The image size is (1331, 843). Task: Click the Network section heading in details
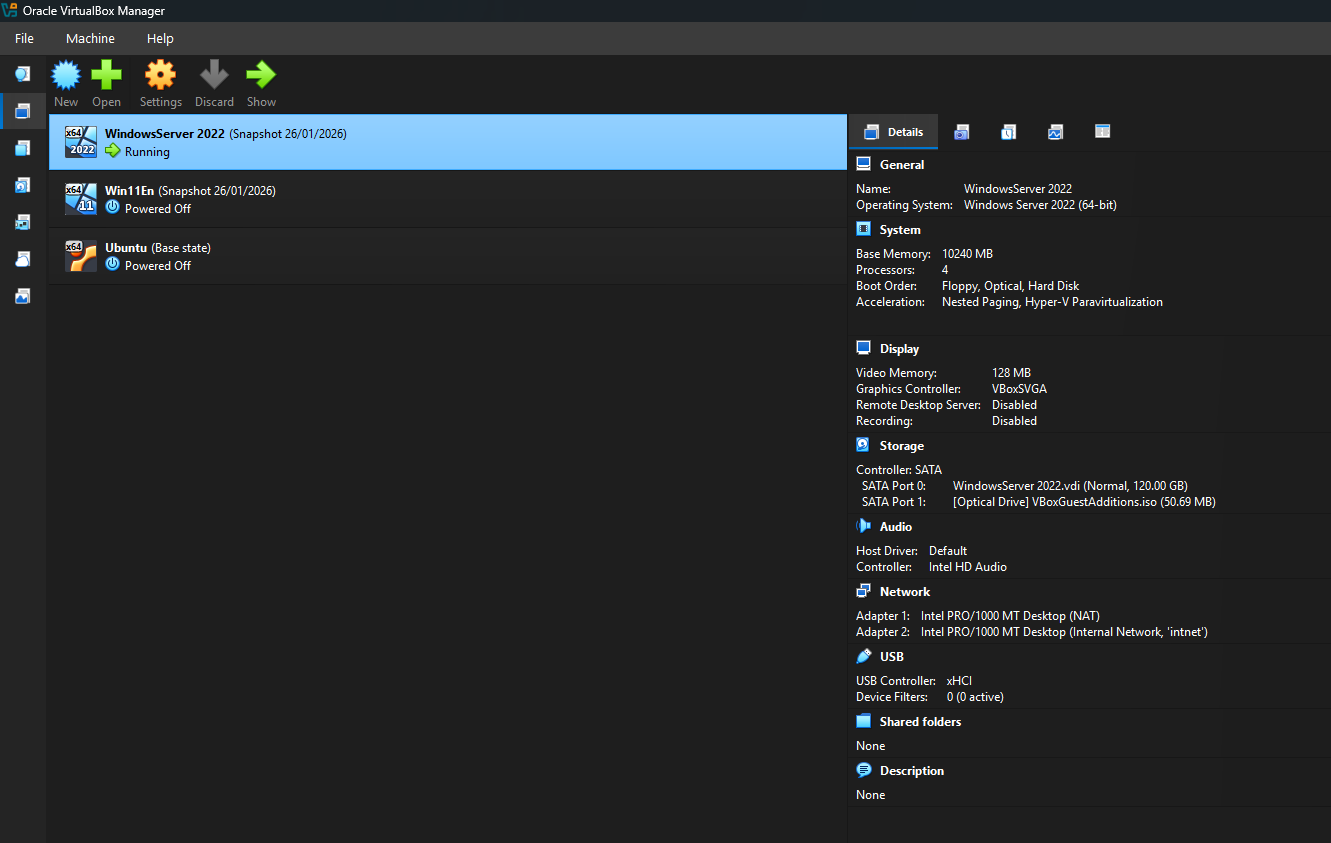(x=904, y=592)
